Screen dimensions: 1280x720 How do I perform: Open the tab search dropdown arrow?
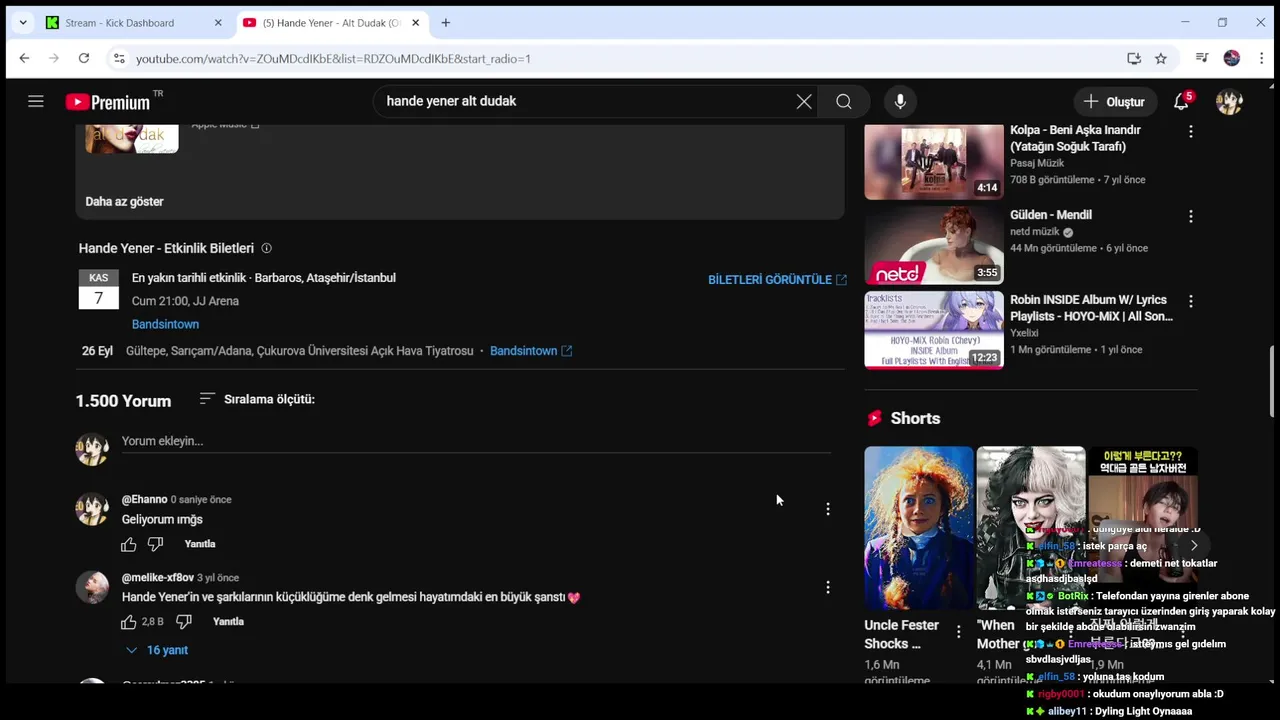(x=22, y=22)
